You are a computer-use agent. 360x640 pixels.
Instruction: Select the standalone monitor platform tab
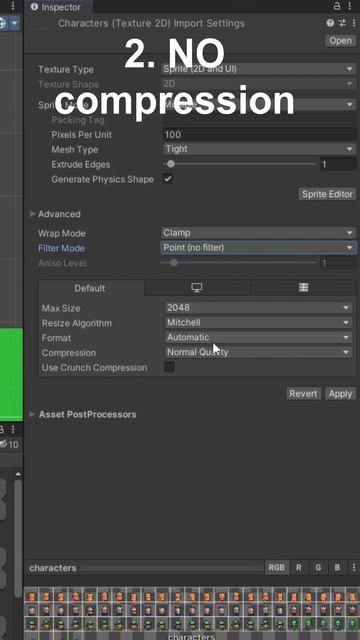pyautogui.click(x=197, y=288)
